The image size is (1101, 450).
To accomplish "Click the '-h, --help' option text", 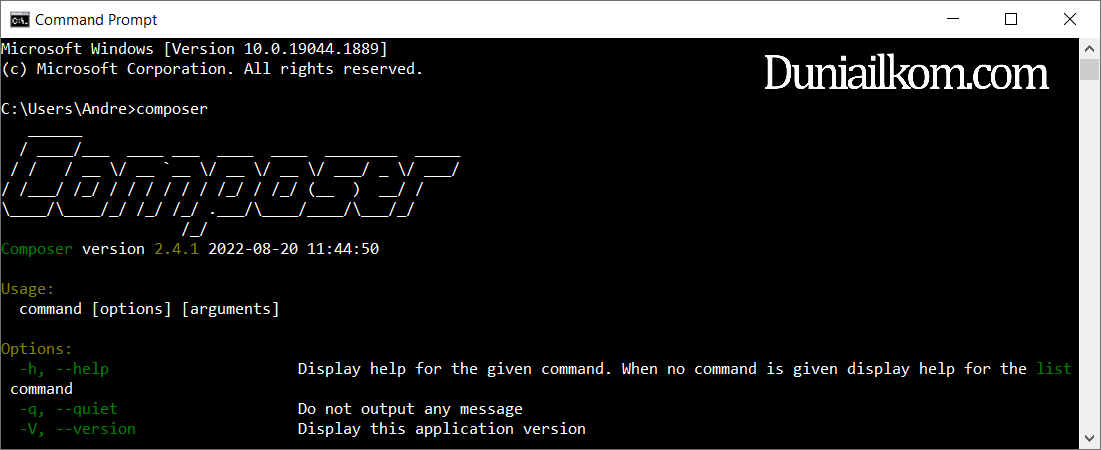I will (65, 369).
